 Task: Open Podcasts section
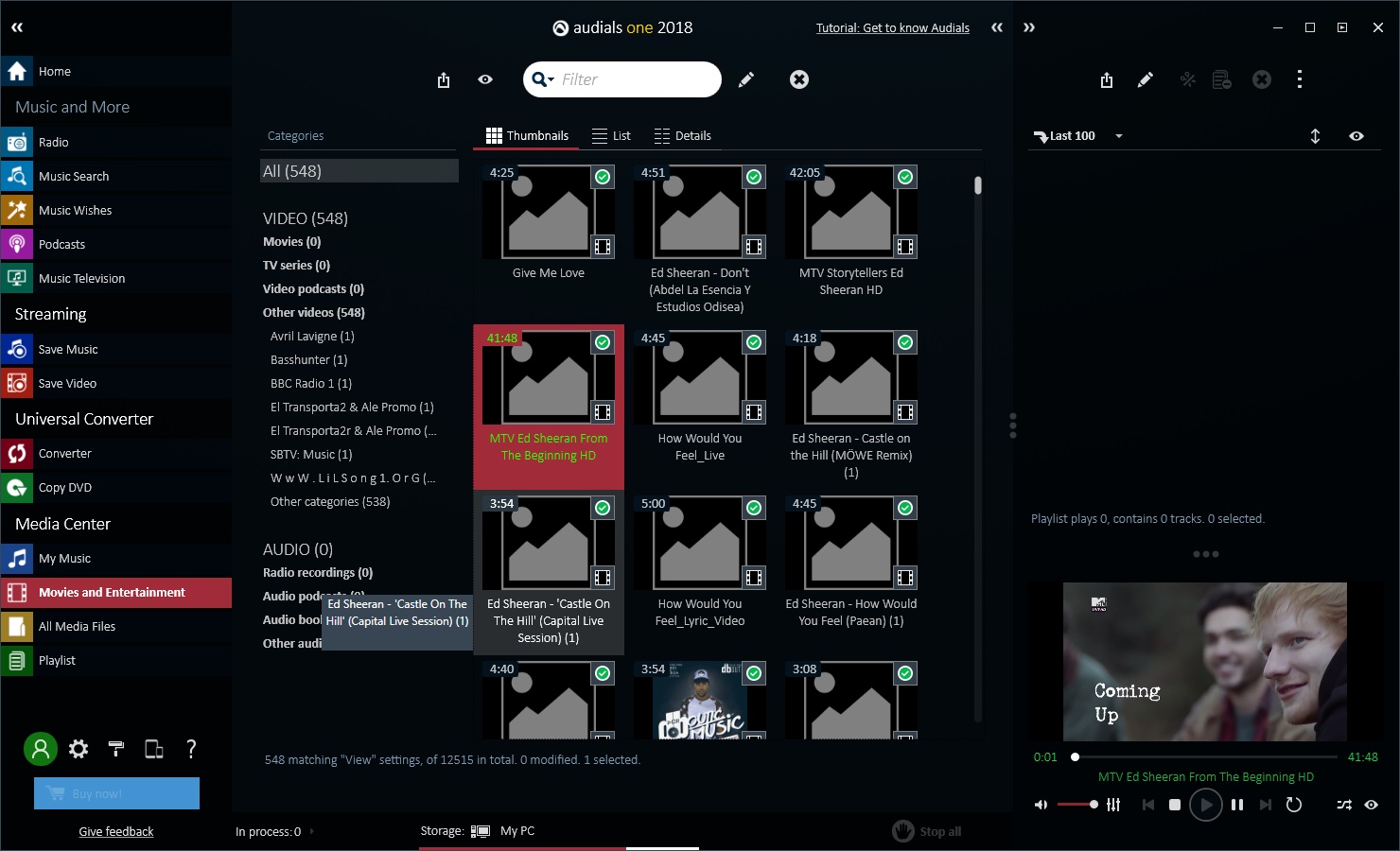(115, 244)
